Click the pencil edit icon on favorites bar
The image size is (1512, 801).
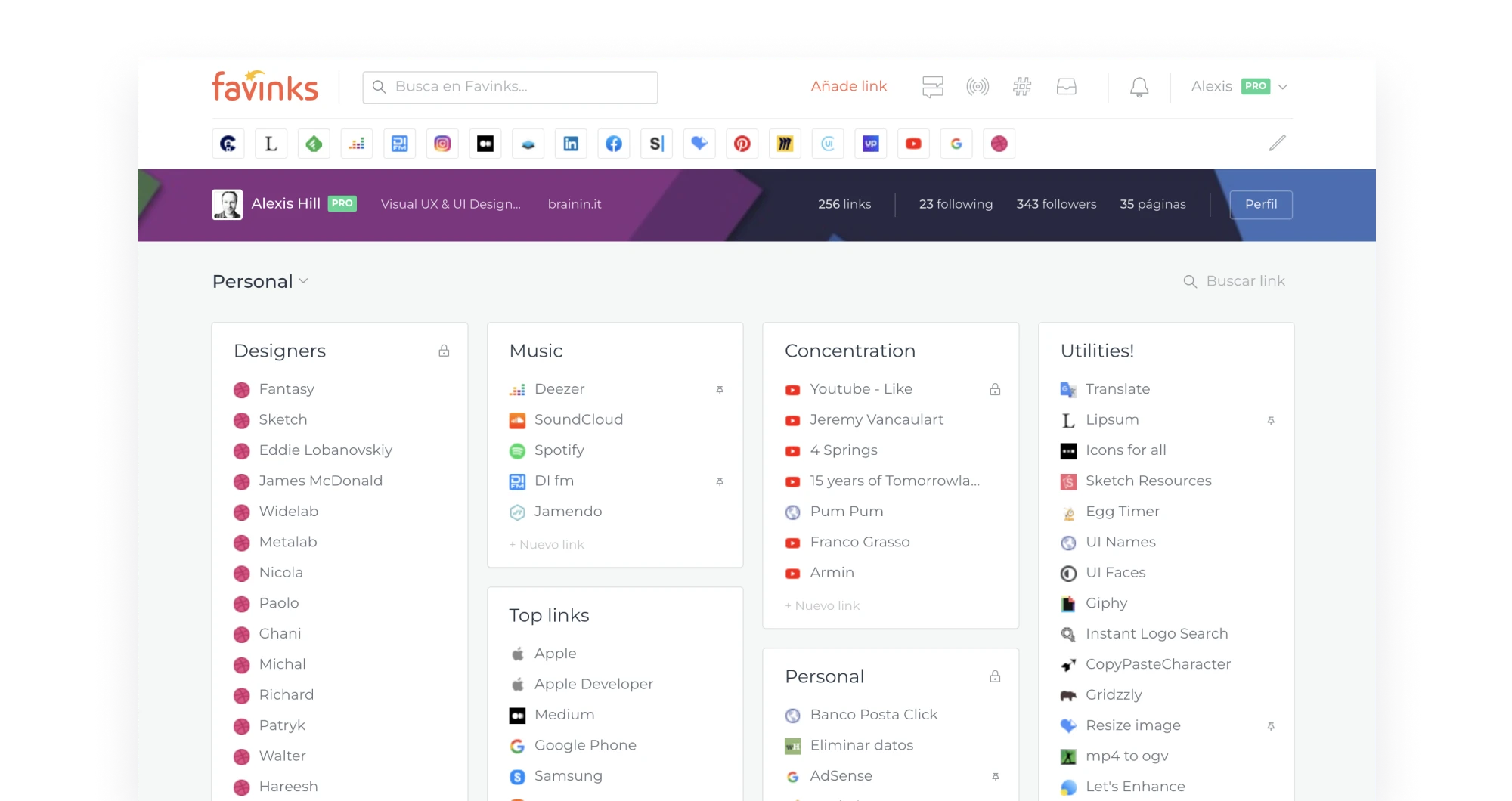pyautogui.click(x=1277, y=143)
